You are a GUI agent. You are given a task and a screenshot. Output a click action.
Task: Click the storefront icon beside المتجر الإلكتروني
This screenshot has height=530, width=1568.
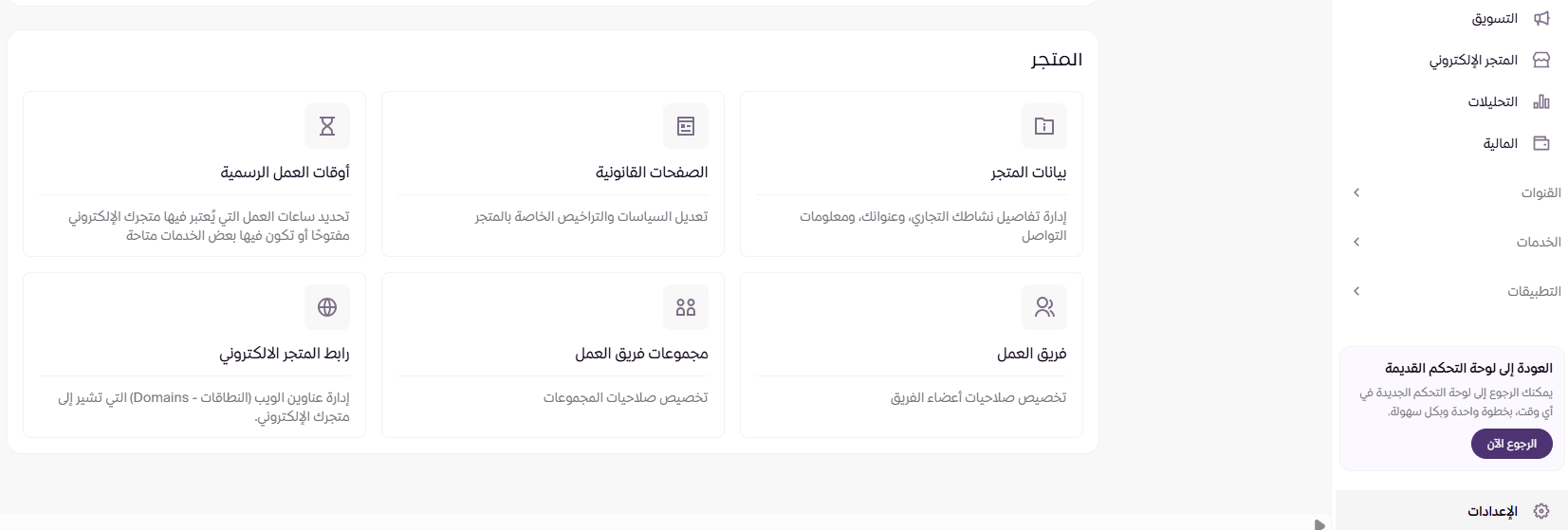[1541, 60]
